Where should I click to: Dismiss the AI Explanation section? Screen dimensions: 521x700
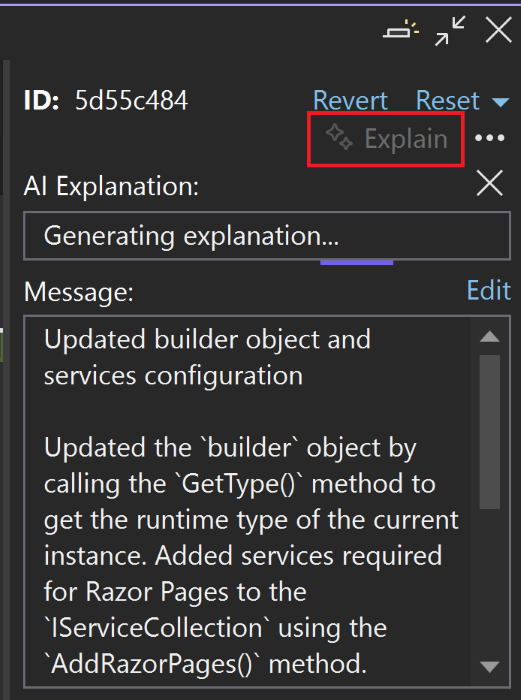pyautogui.click(x=490, y=183)
